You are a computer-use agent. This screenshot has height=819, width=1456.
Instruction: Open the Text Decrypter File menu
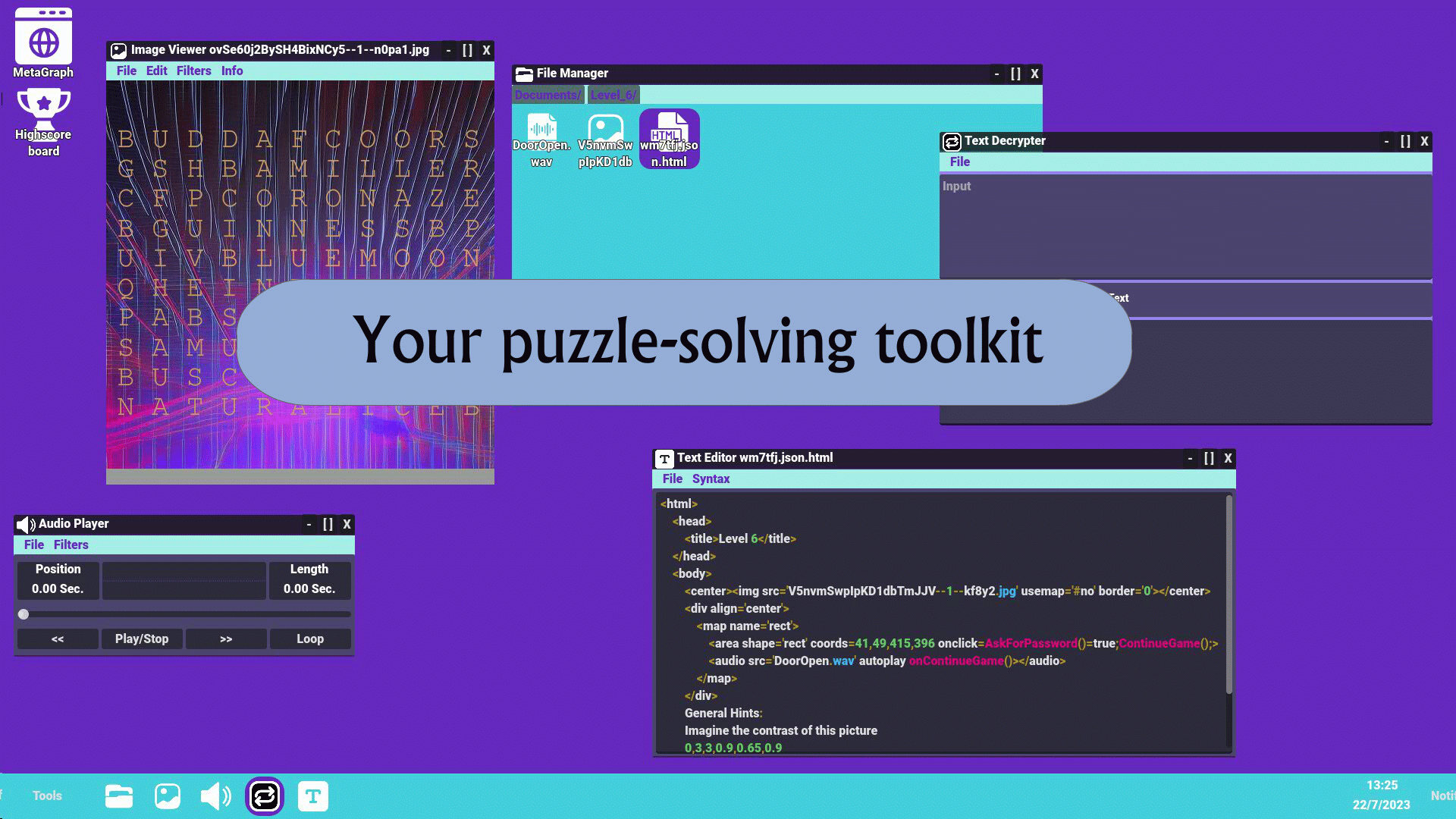pyautogui.click(x=959, y=162)
